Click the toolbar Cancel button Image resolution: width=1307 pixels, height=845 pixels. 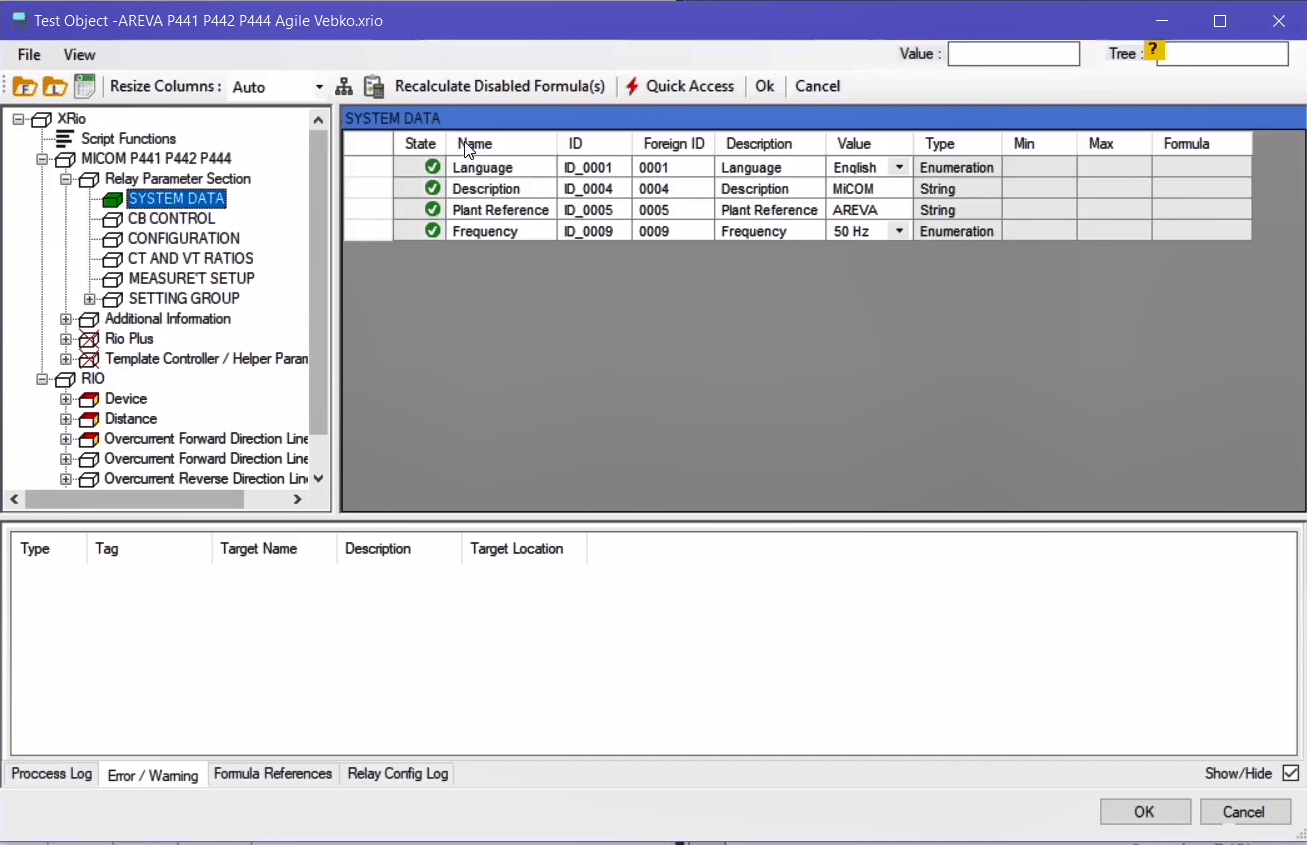(817, 86)
